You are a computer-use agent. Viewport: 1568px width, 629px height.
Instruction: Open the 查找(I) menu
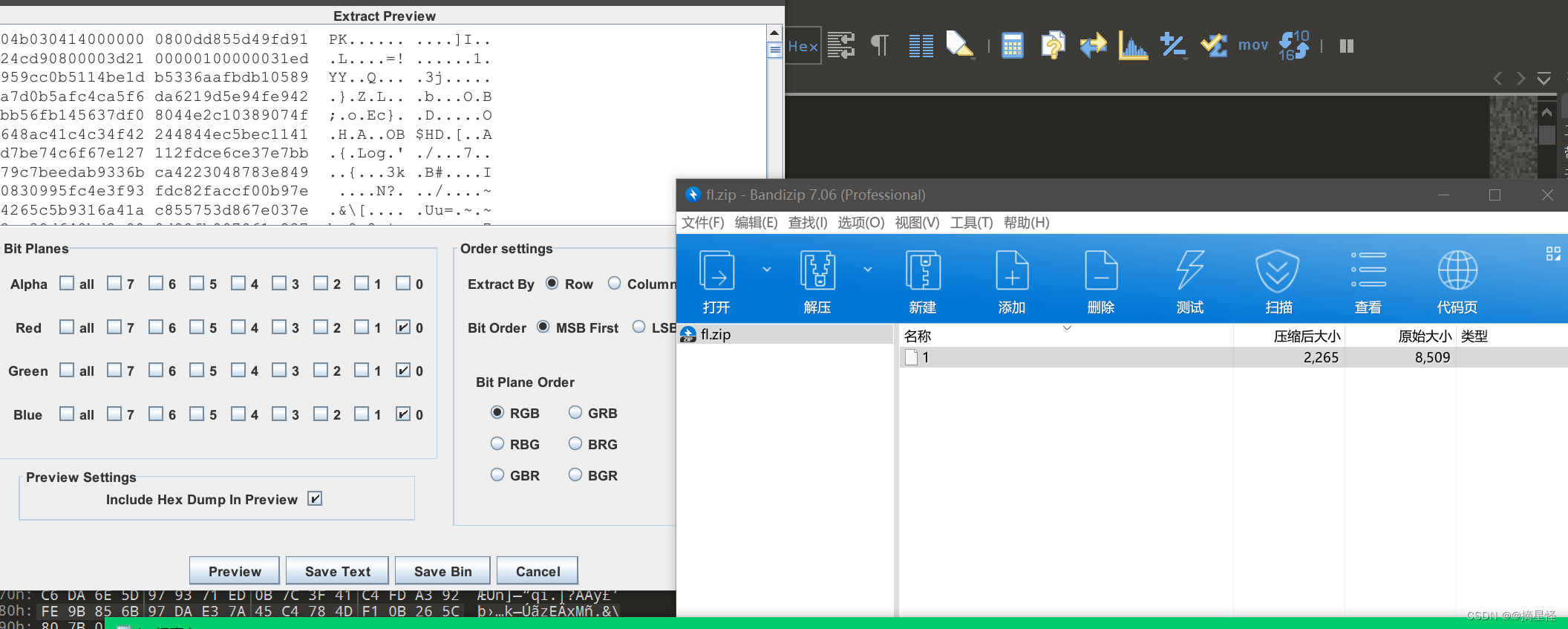808,223
